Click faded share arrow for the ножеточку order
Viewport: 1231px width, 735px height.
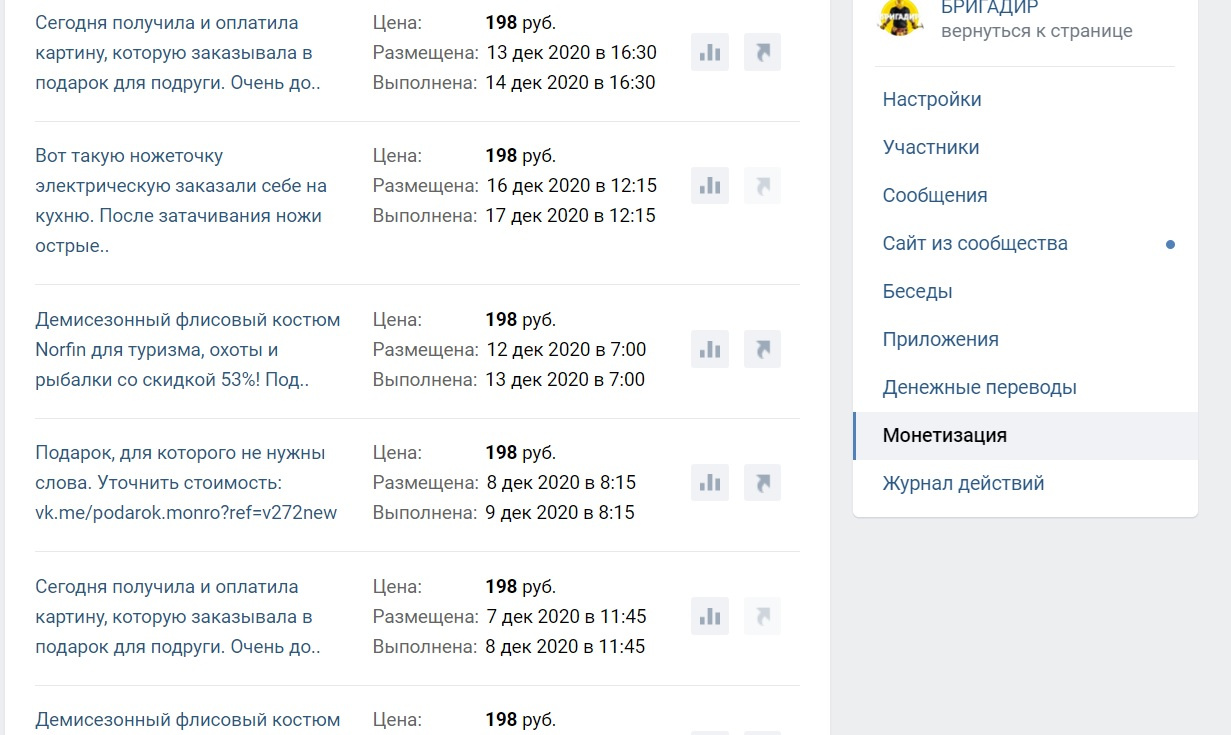point(762,186)
